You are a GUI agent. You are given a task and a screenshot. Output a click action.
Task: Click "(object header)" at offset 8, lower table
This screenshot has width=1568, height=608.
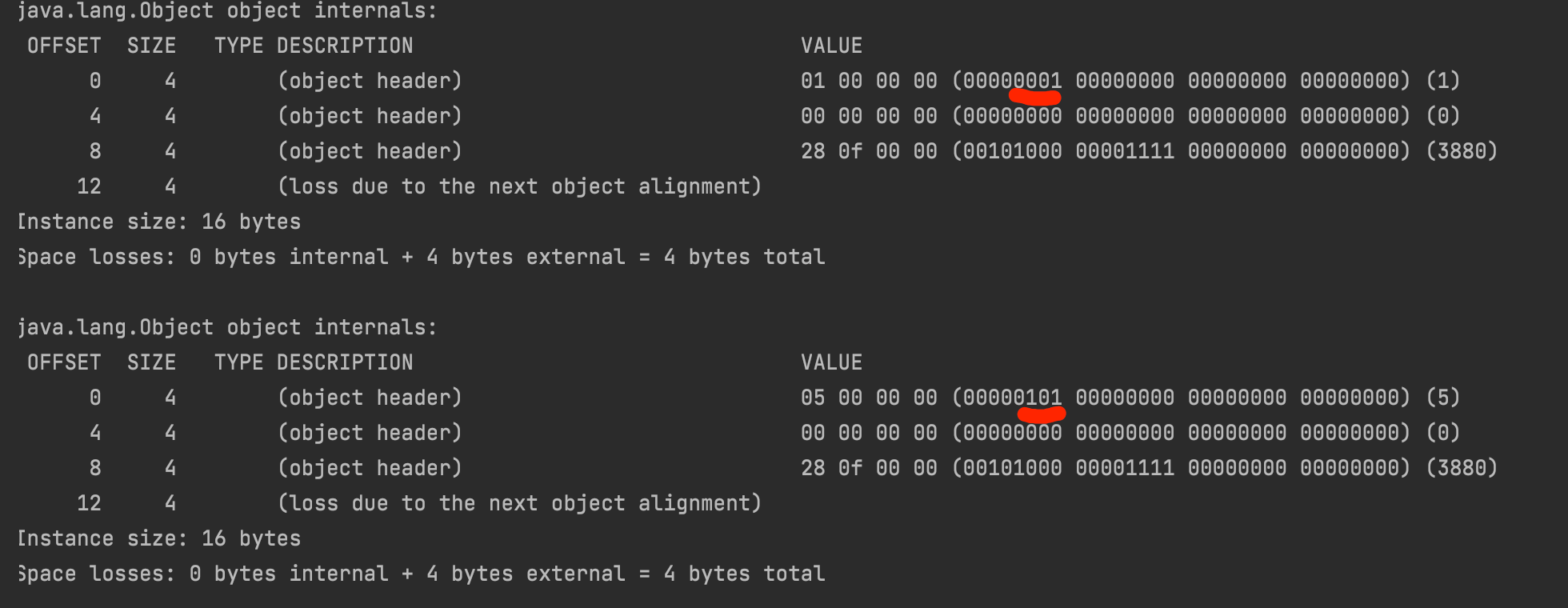(x=370, y=468)
